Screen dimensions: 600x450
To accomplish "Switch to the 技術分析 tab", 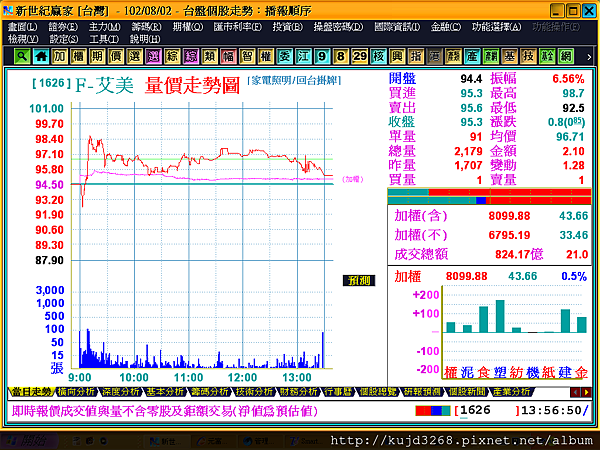I will pyautogui.click(x=254, y=392).
